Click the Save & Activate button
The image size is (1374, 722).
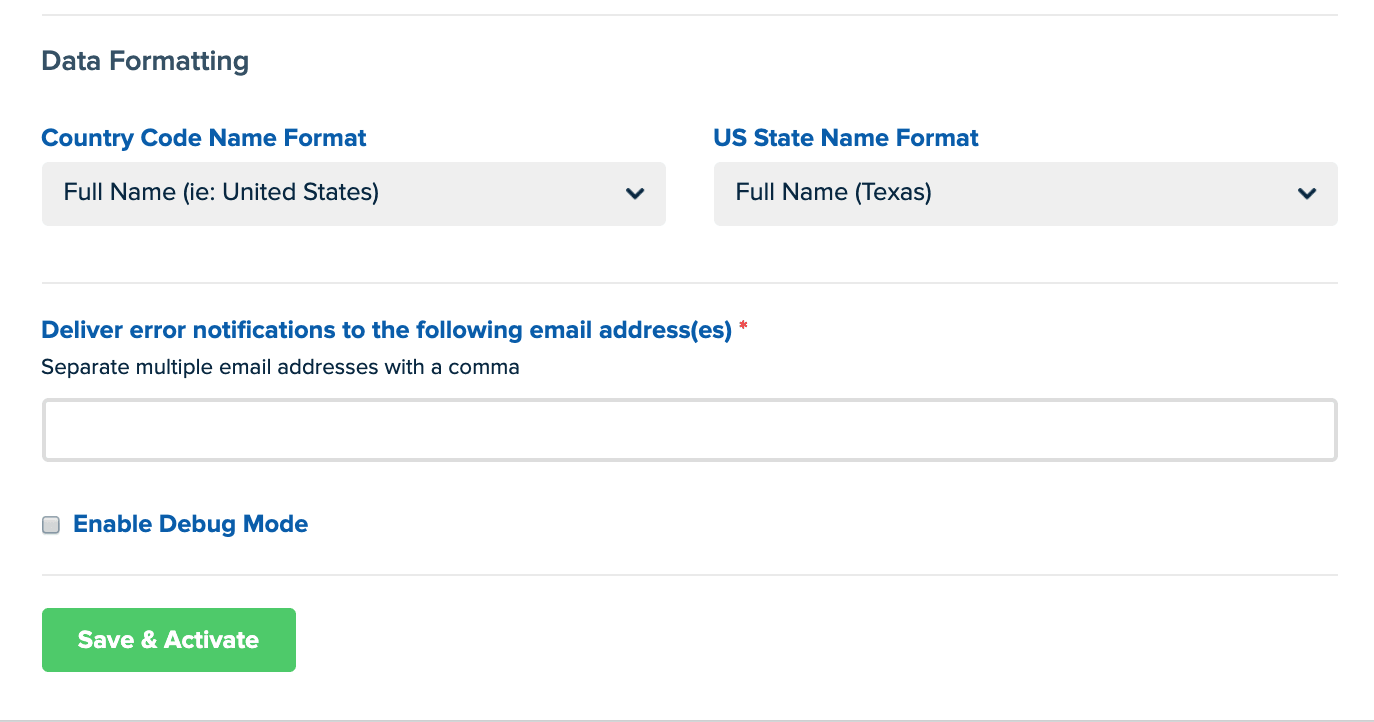coord(169,640)
